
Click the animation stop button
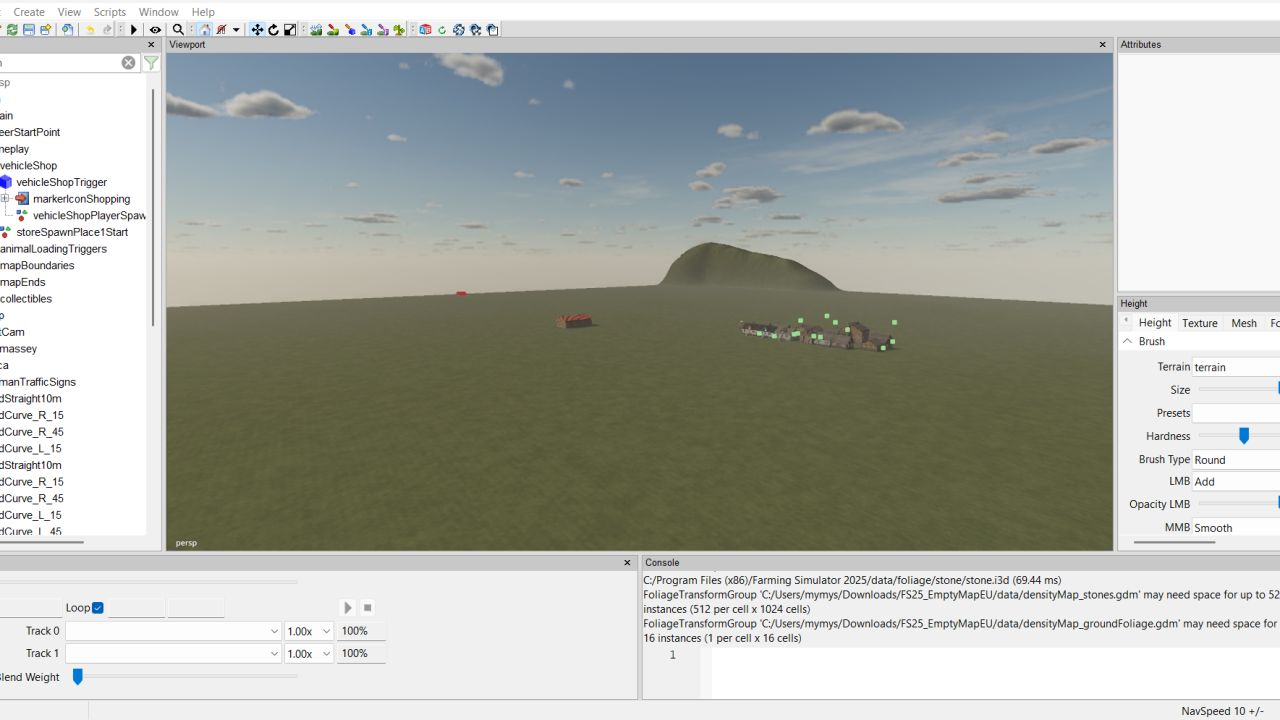368,608
